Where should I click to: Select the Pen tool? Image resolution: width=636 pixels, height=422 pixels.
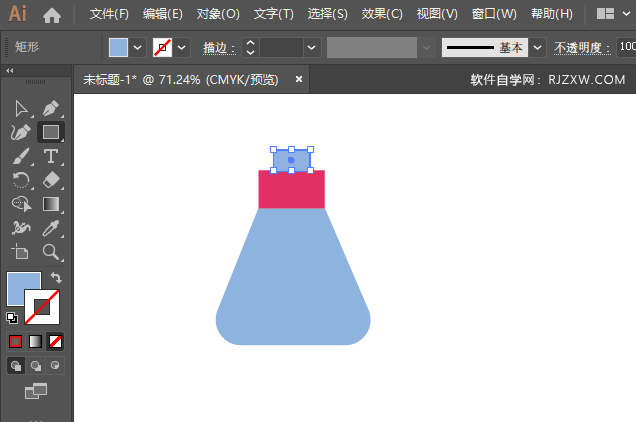pyautogui.click(x=51, y=109)
